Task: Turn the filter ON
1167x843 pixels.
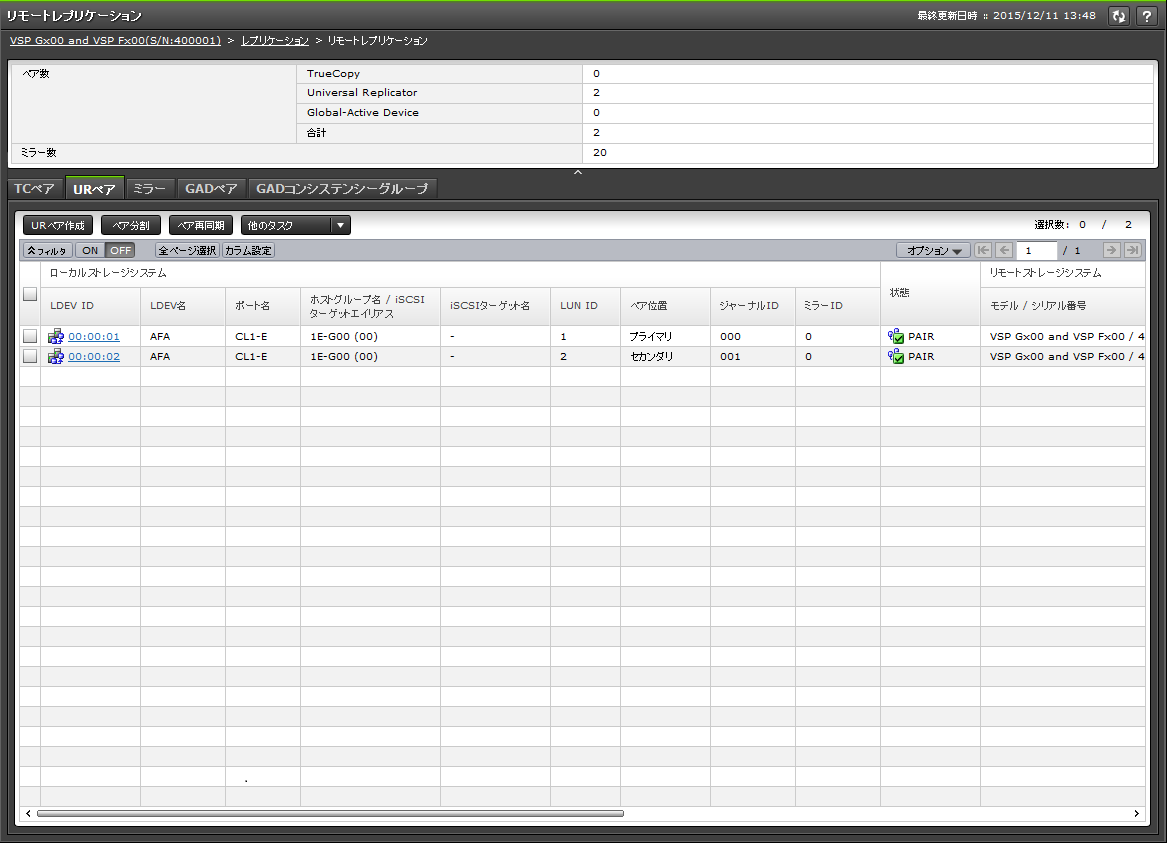Action: 90,250
